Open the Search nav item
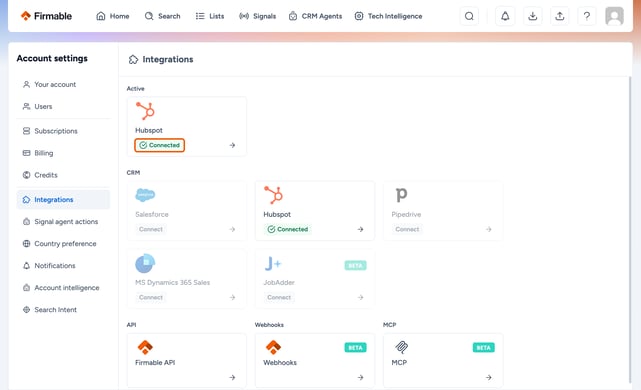 (162, 16)
